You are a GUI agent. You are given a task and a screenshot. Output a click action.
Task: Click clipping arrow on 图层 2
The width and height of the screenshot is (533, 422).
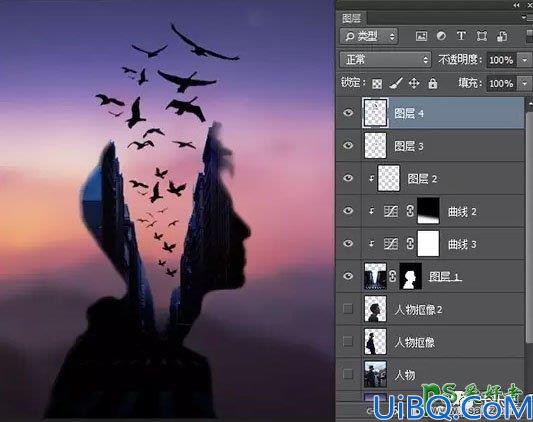pos(372,179)
